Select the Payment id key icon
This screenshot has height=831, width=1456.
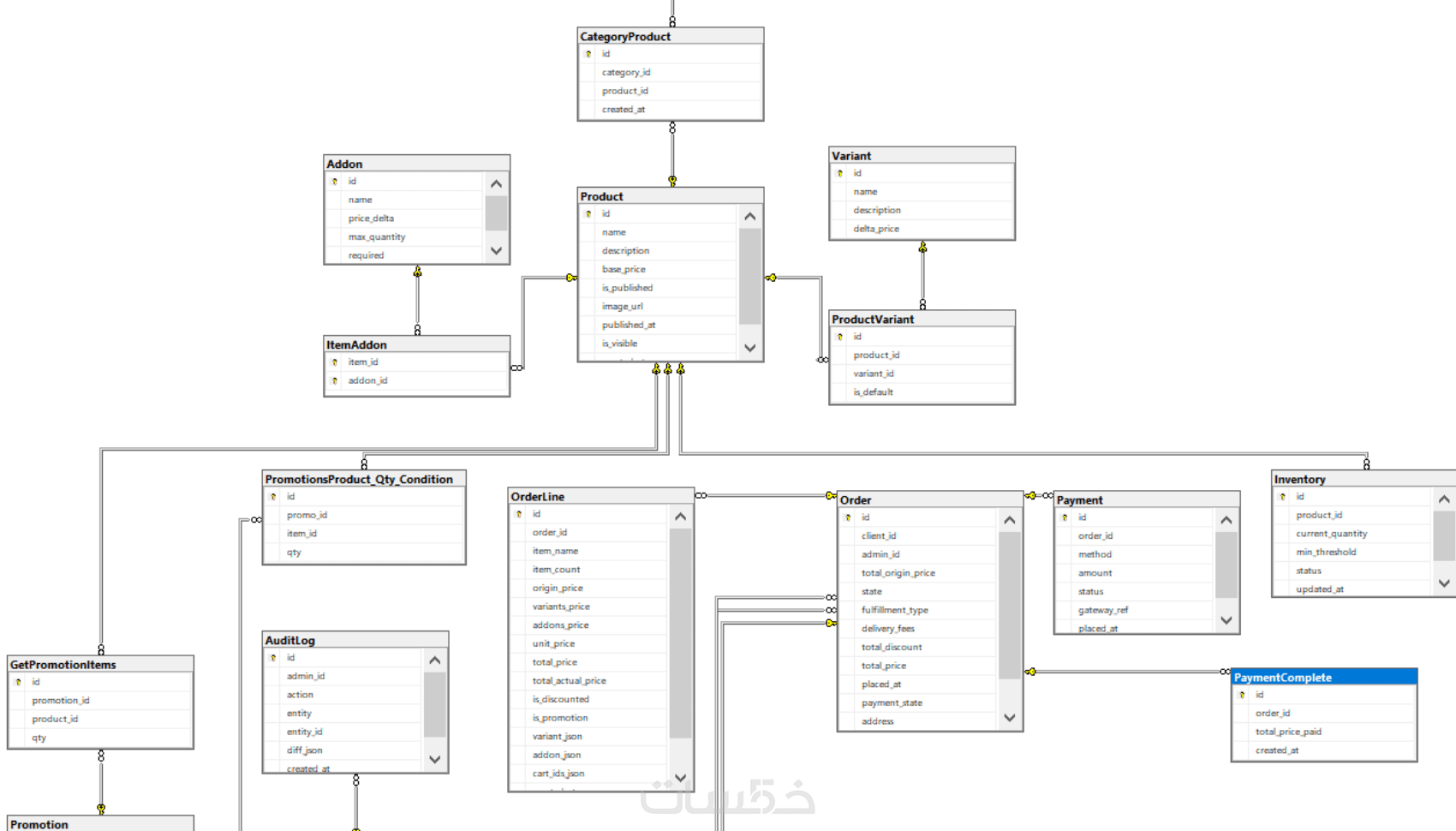point(1065,517)
